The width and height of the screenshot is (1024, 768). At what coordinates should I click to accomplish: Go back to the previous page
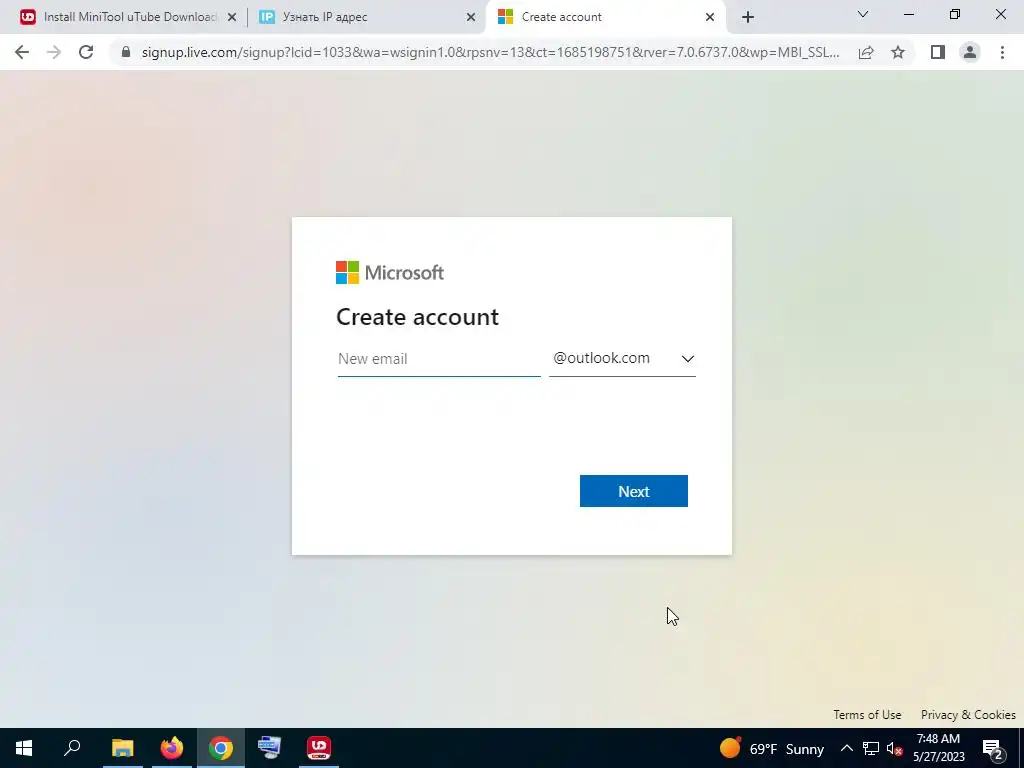(x=22, y=52)
